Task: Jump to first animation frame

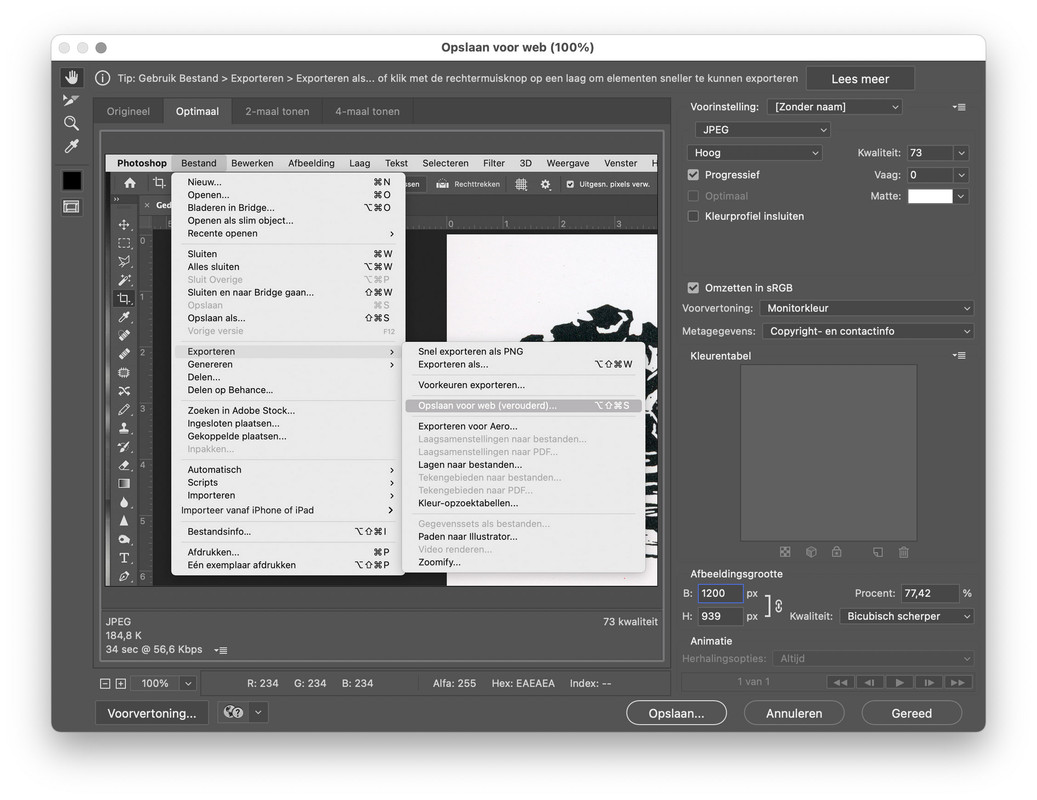Action: point(841,682)
